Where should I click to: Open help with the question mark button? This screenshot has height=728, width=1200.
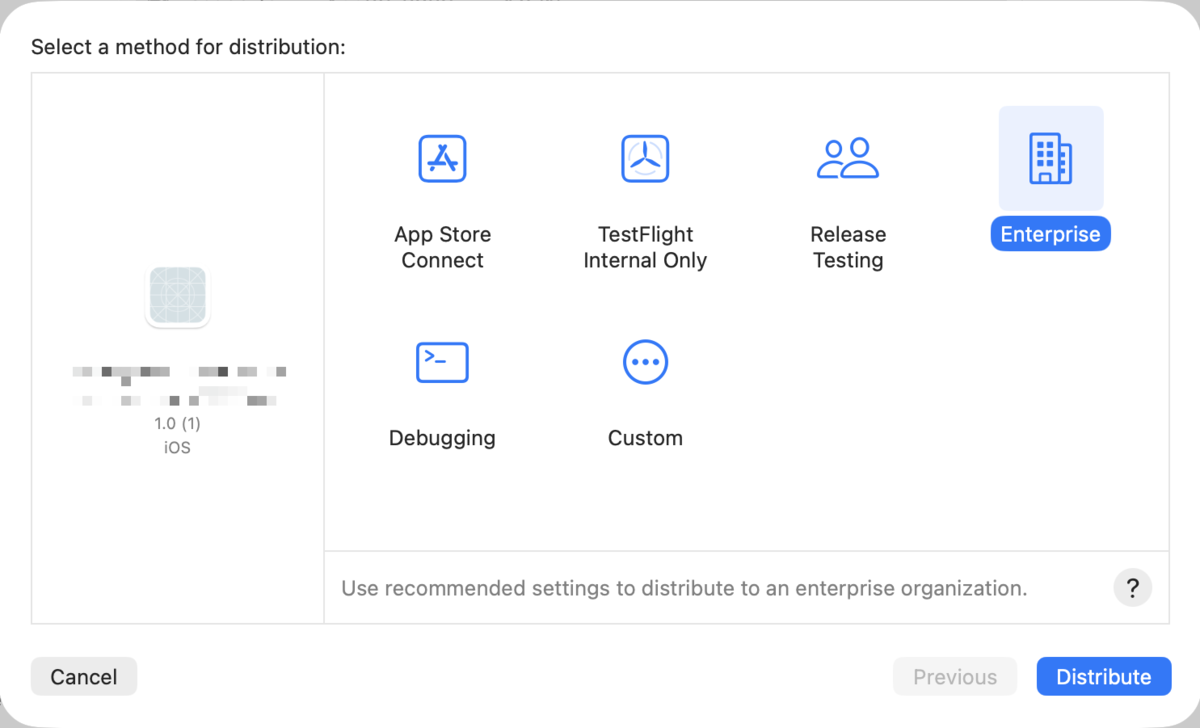pos(1132,587)
